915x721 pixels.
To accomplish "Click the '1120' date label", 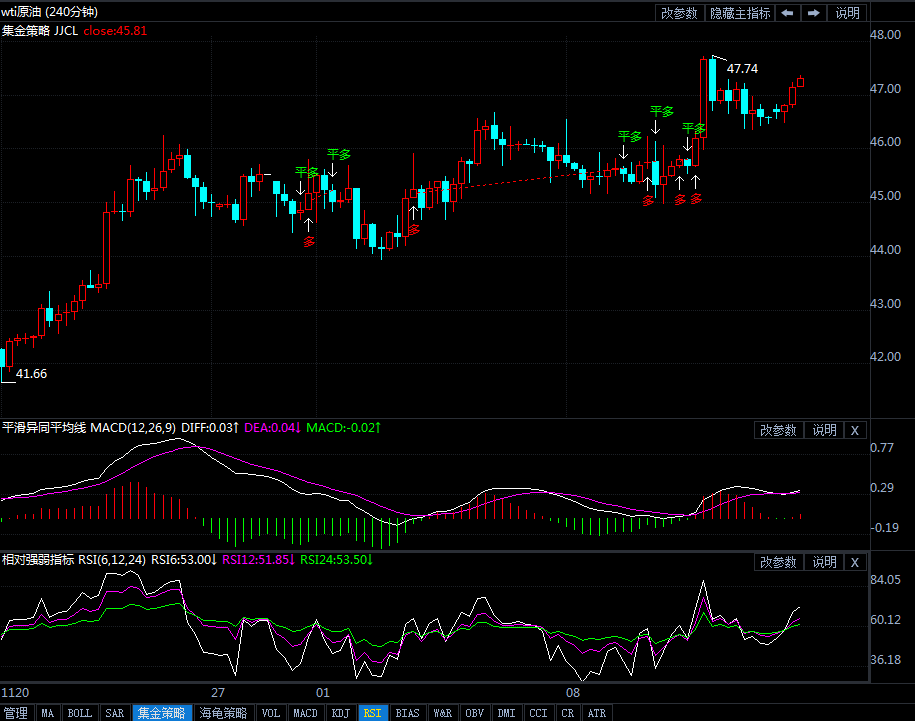I will [15, 692].
